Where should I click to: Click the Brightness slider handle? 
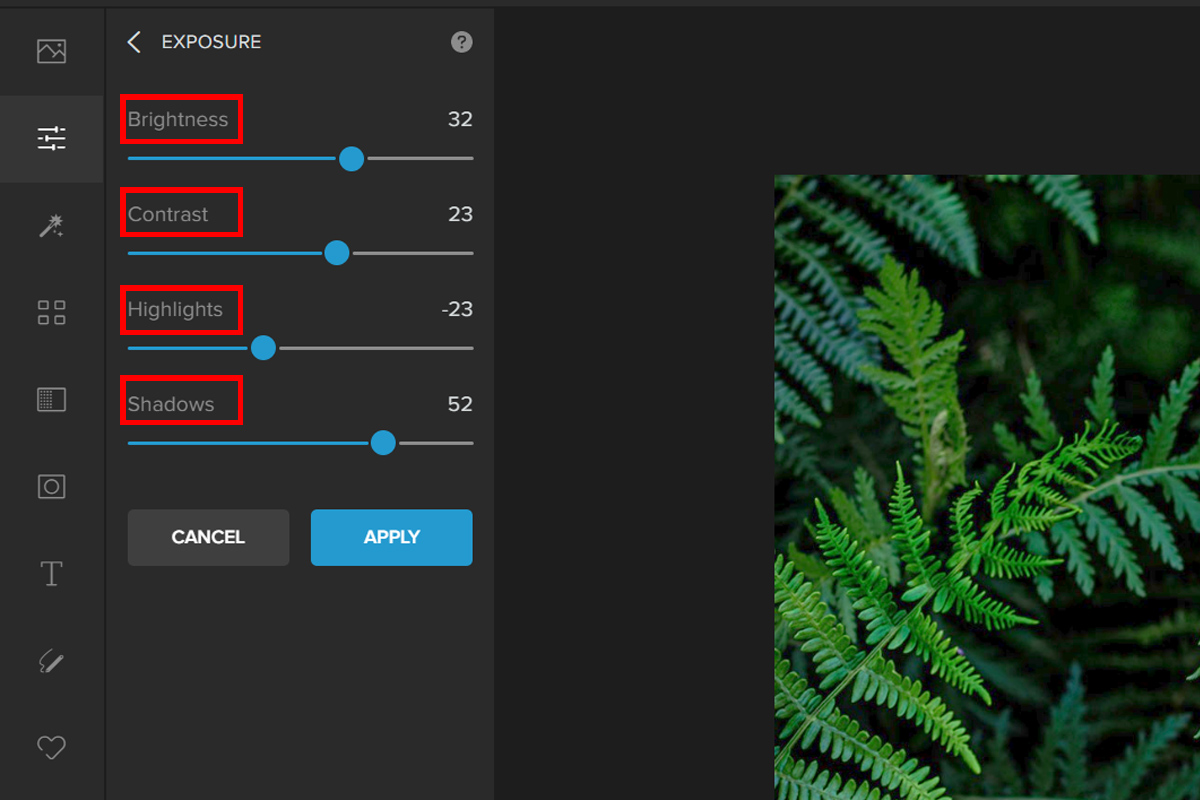[351, 158]
